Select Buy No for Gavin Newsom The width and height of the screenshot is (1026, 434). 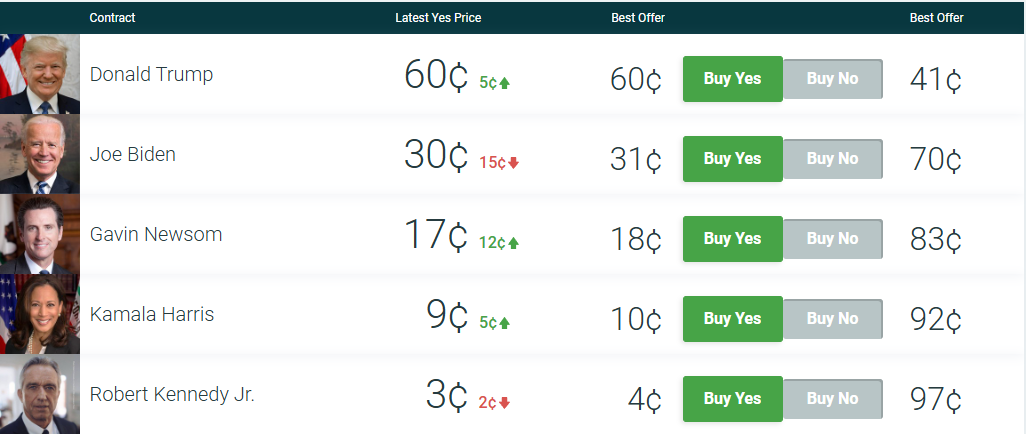pyautogui.click(x=832, y=239)
